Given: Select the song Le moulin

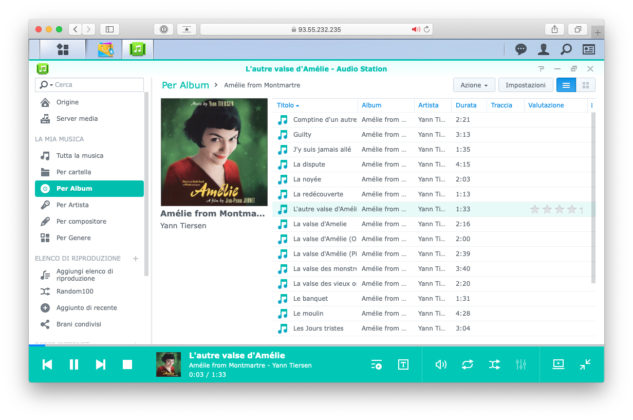Looking at the screenshot, I should click(x=432, y=313).
